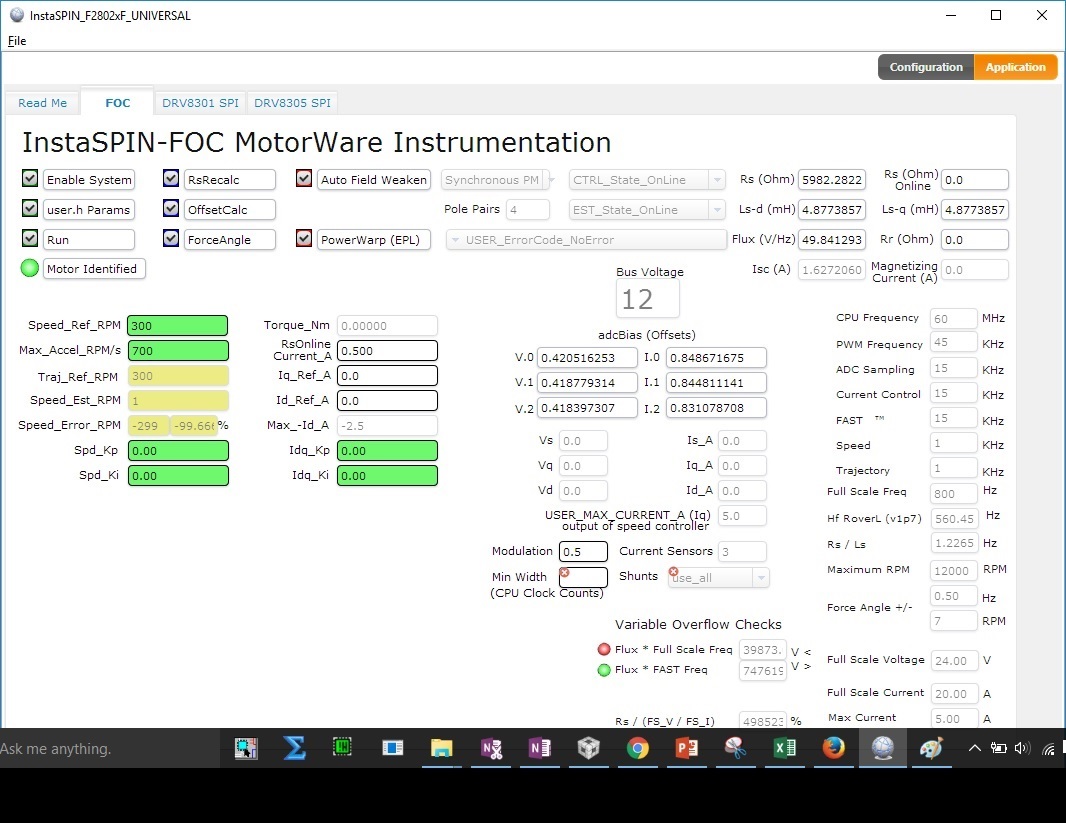Click the Min Width CPU clock counts field

coord(583,577)
